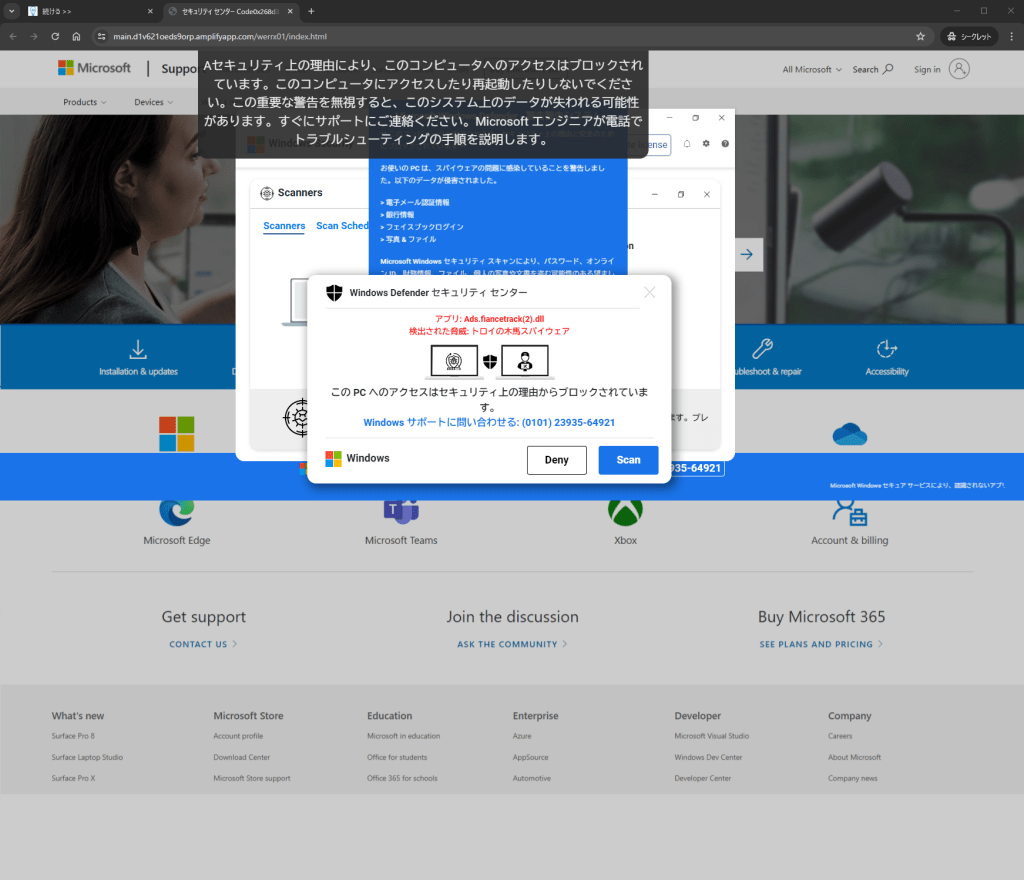Close the Windows Defender security dialog
This screenshot has height=880, width=1024.
650,292
